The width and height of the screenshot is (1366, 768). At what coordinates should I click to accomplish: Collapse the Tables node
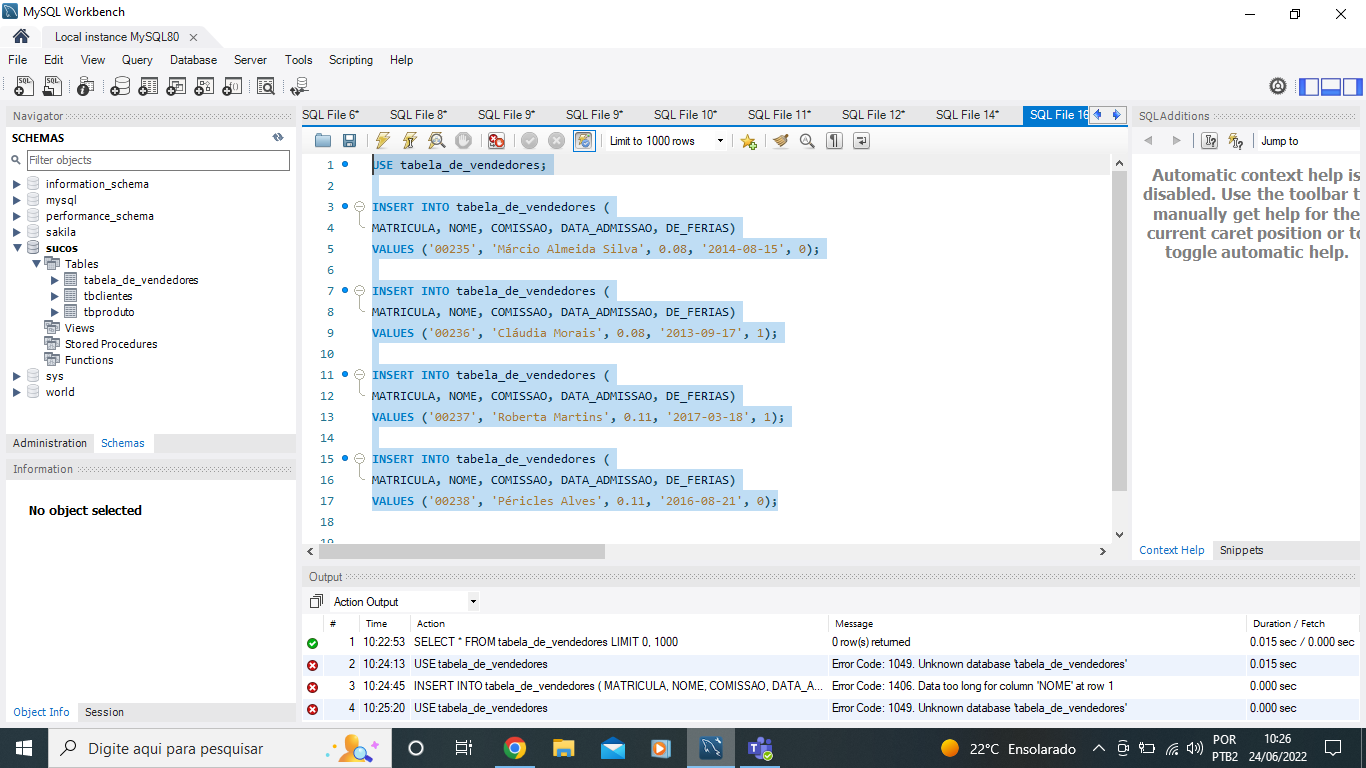point(36,264)
